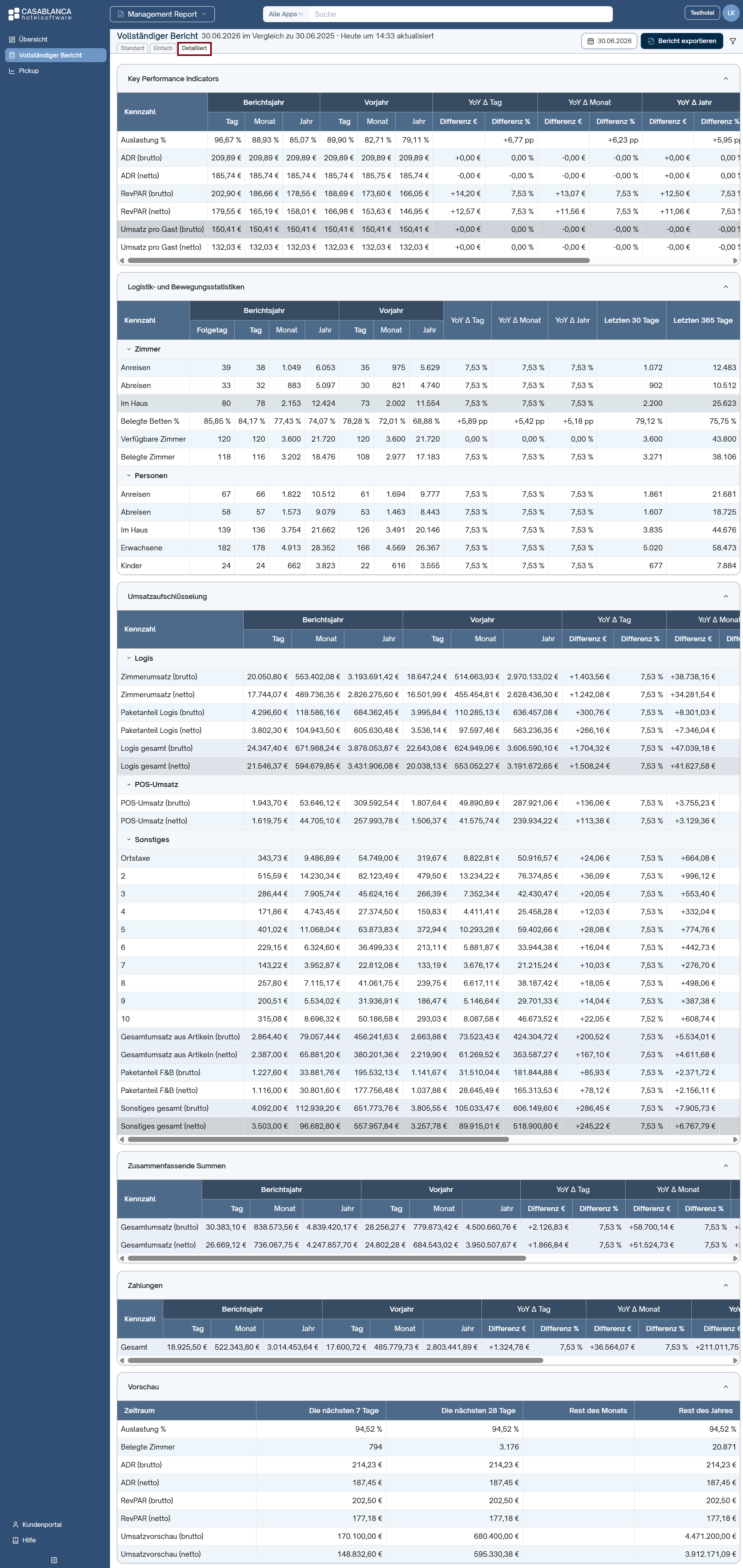Click right scroll arrow of KPI table
The height and width of the screenshot is (1568, 743).
[735, 261]
